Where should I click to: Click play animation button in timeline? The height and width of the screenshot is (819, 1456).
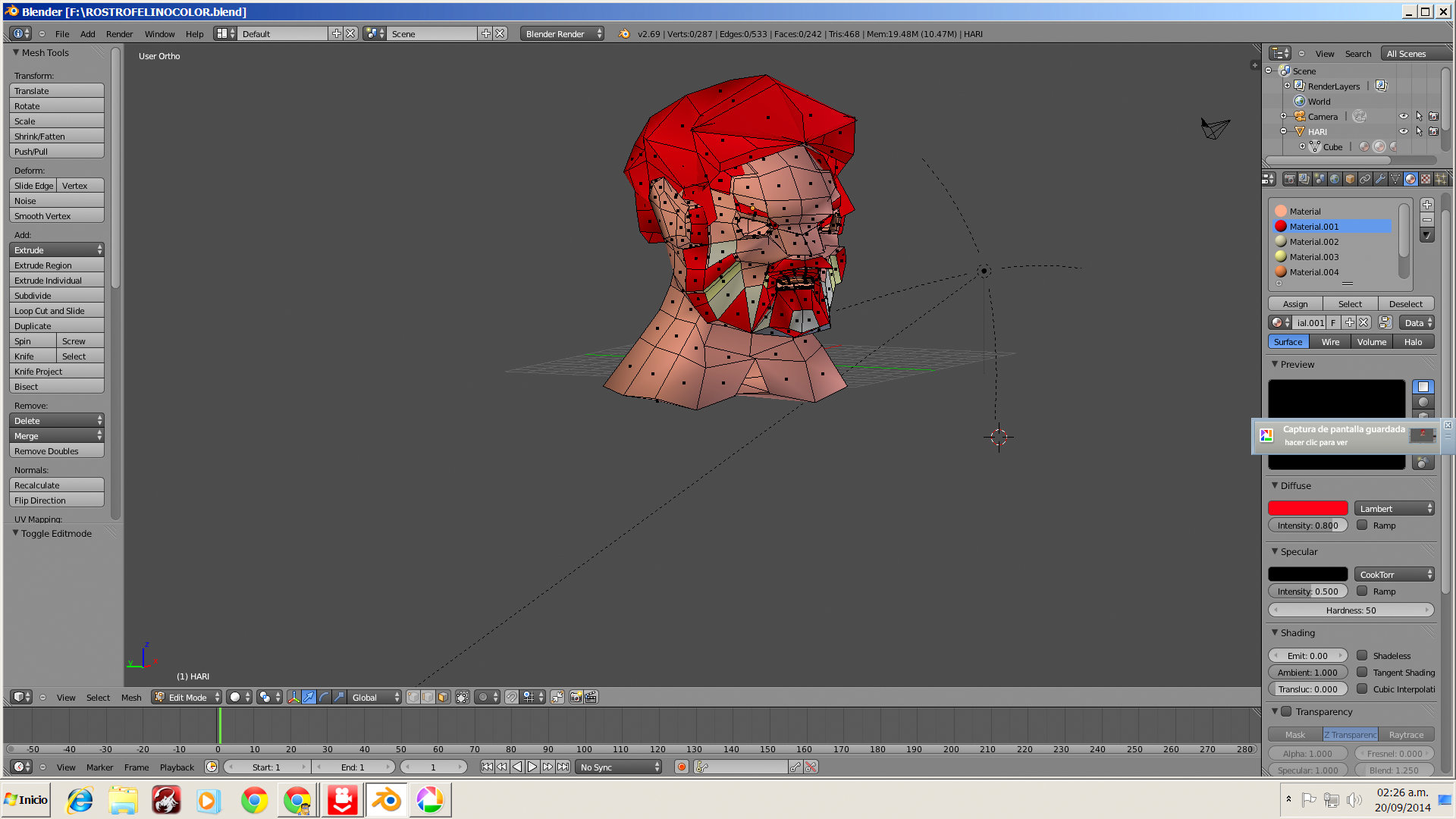[x=532, y=767]
